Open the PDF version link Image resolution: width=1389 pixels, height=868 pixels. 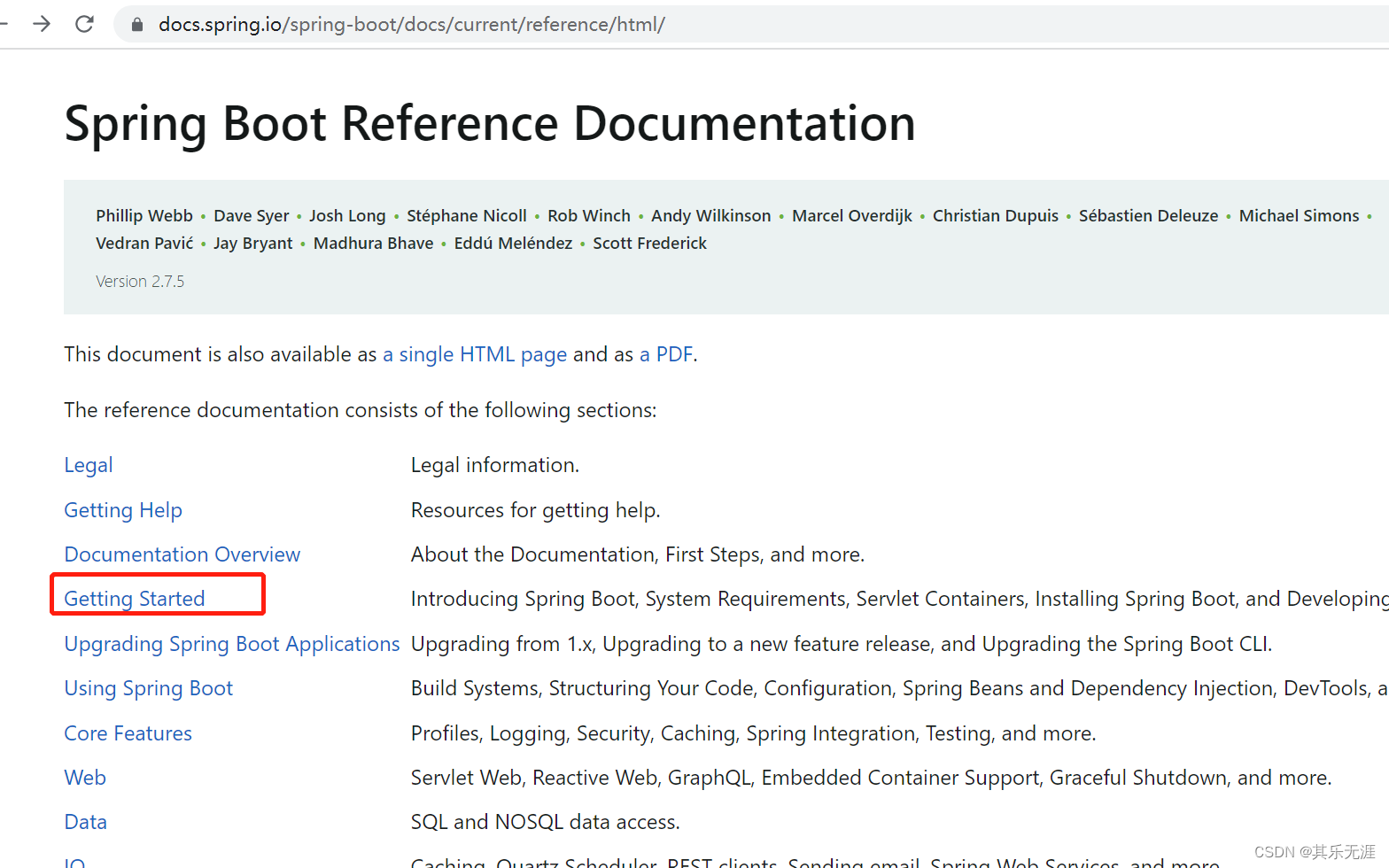(x=666, y=354)
